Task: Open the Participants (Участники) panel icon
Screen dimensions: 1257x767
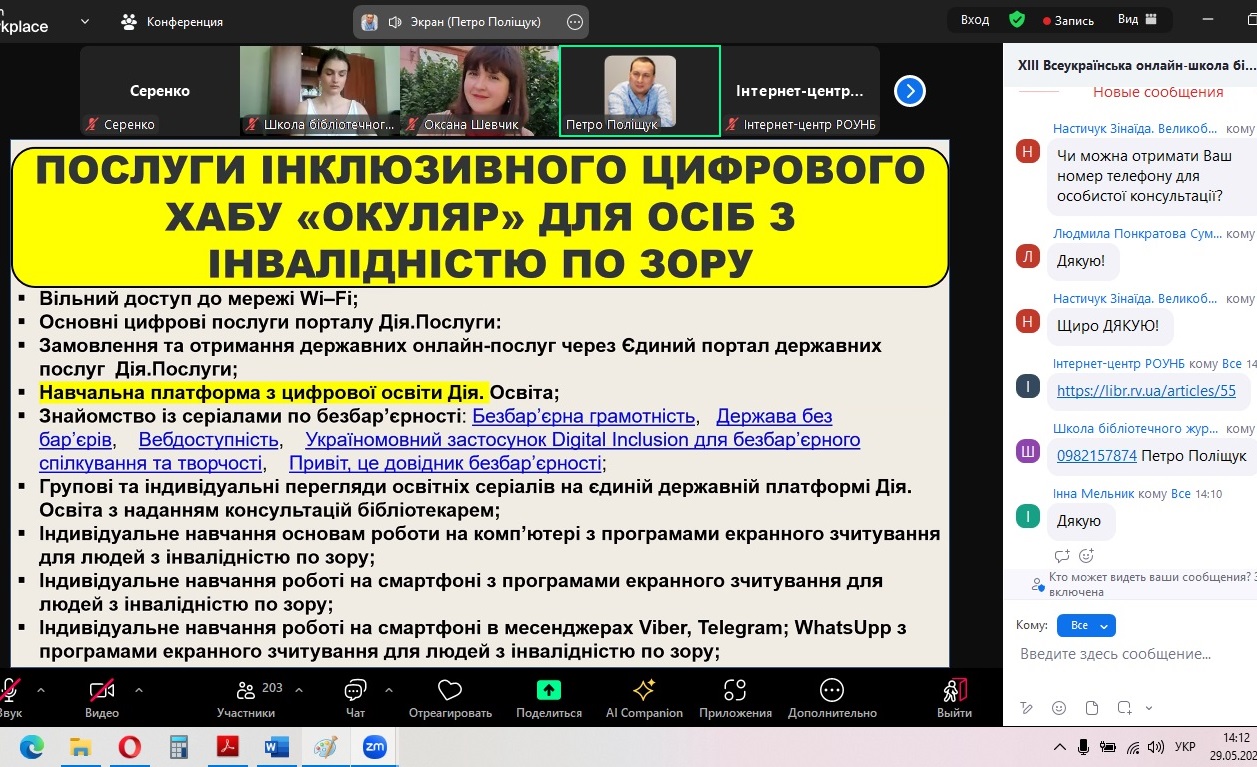Action: click(246, 691)
